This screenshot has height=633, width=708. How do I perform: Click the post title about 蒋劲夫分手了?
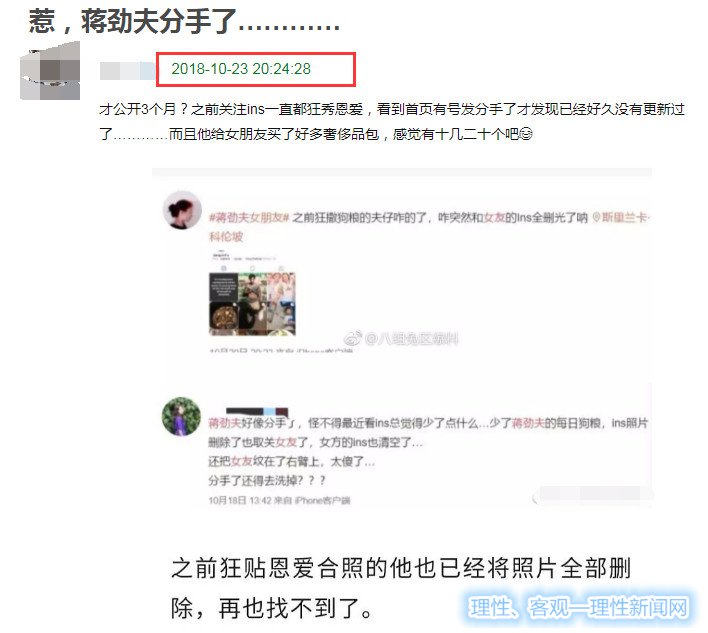point(184,21)
